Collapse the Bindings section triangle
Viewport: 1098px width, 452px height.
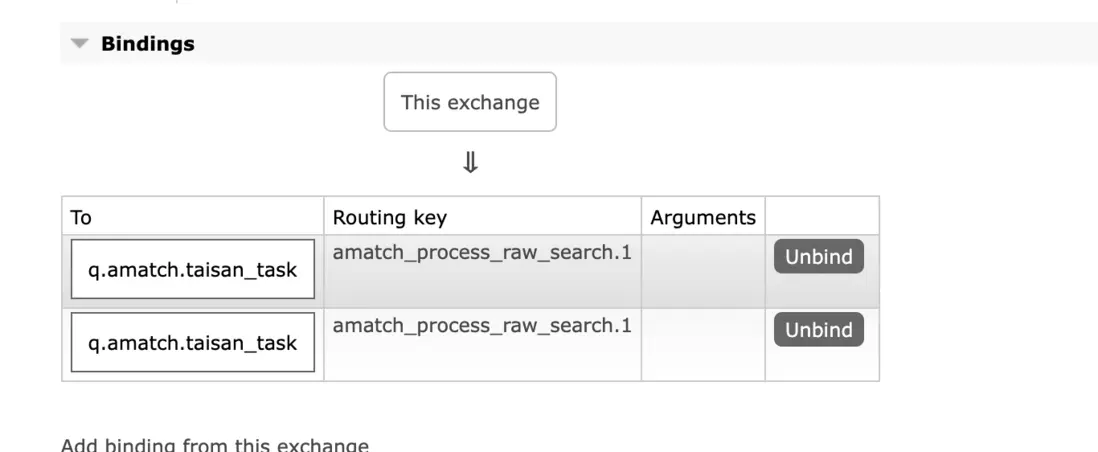80,44
